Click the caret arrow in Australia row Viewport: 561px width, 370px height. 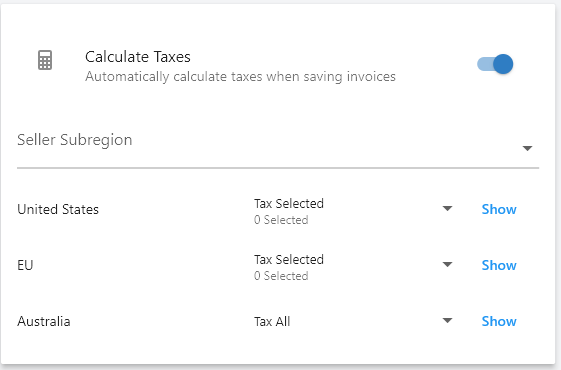click(x=448, y=320)
